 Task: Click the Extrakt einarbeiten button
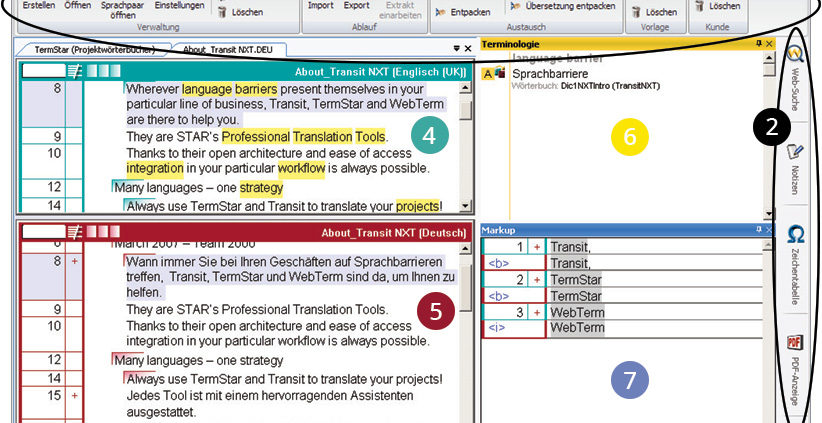(400, 9)
